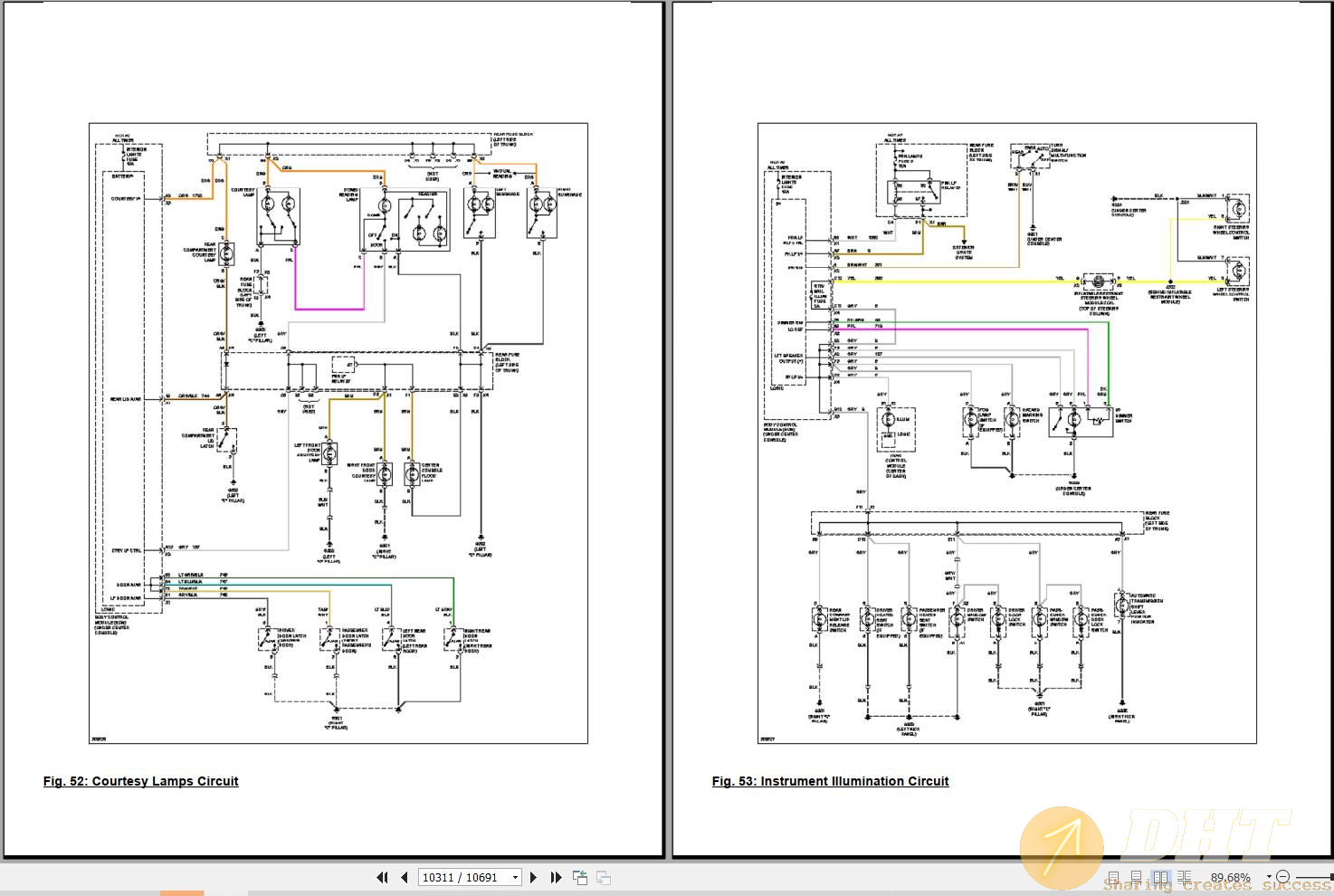Click the Fig. 53: Instrument Illumination Circuit caption

point(831,781)
